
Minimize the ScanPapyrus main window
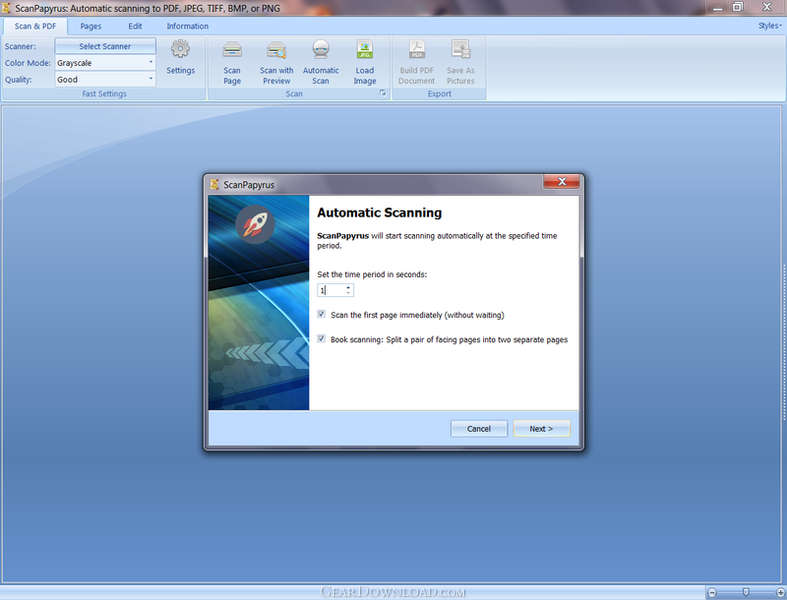tap(718, 8)
